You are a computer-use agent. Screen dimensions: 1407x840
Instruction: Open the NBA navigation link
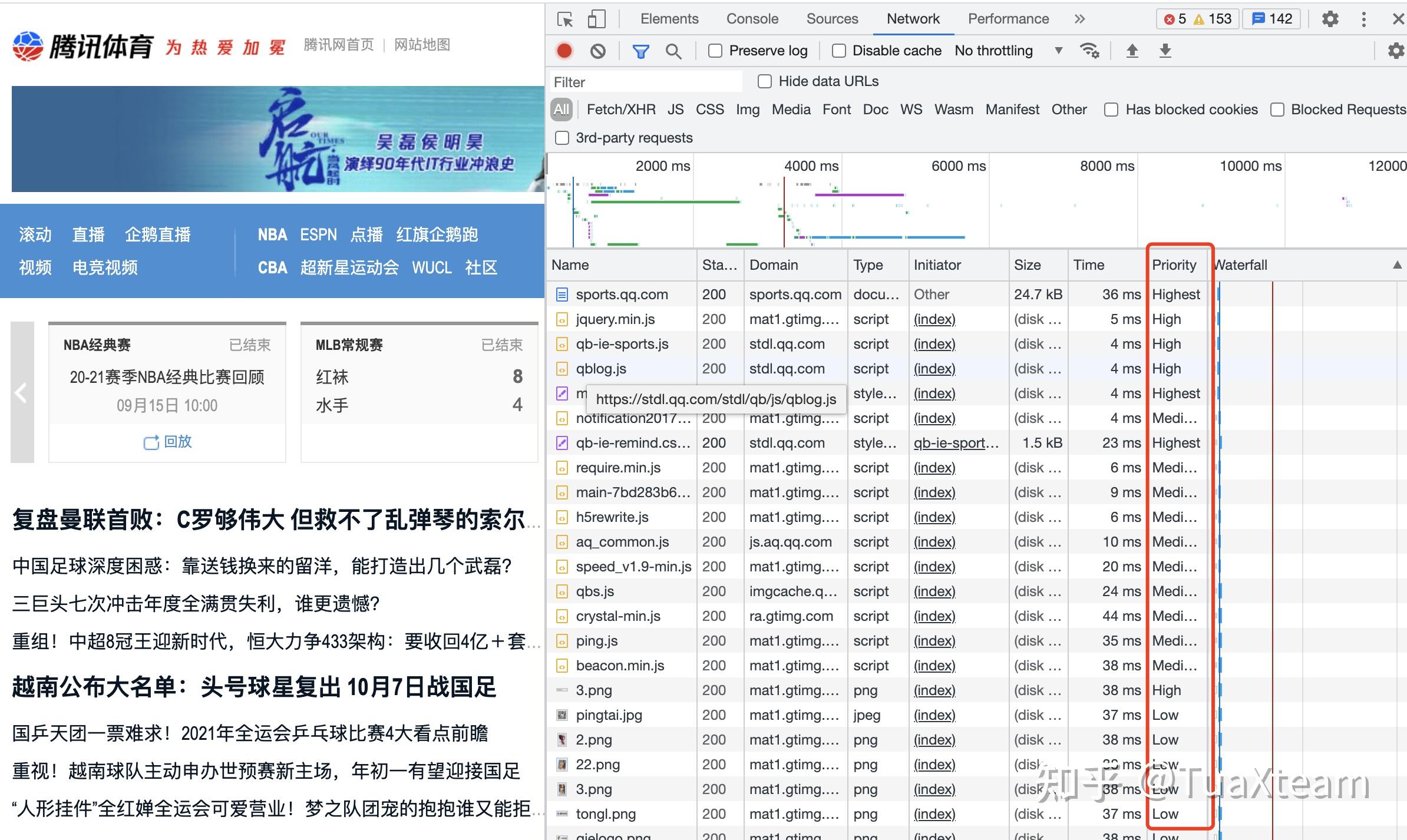(272, 235)
